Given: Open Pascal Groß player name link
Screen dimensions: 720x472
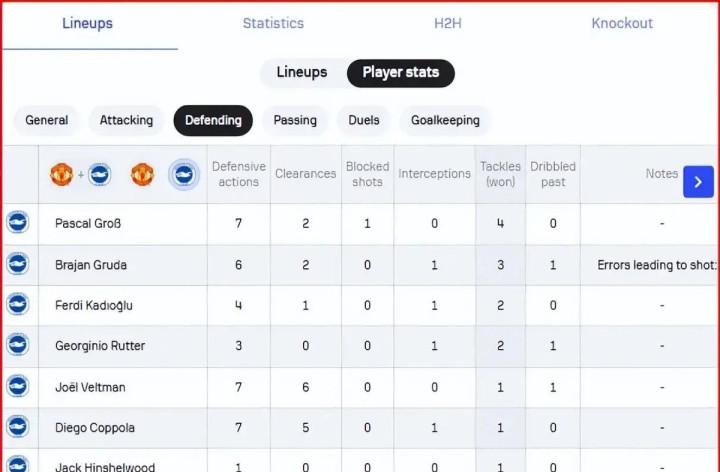Looking at the screenshot, I should pos(88,223).
